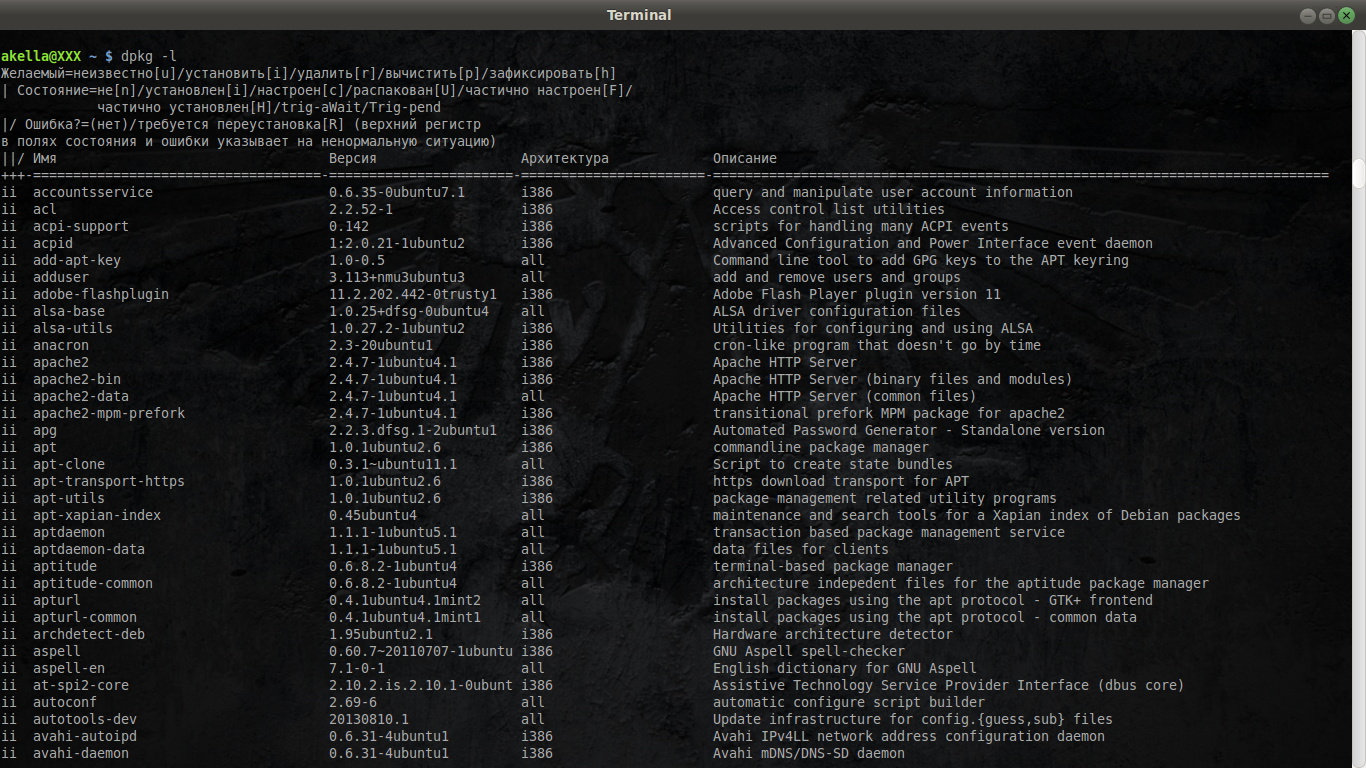Image resolution: width=1366 pixels, height=768 pixels.
Task: Click version '0.3.1~ubuntu11.1'
Action: (x=393, y=464)
